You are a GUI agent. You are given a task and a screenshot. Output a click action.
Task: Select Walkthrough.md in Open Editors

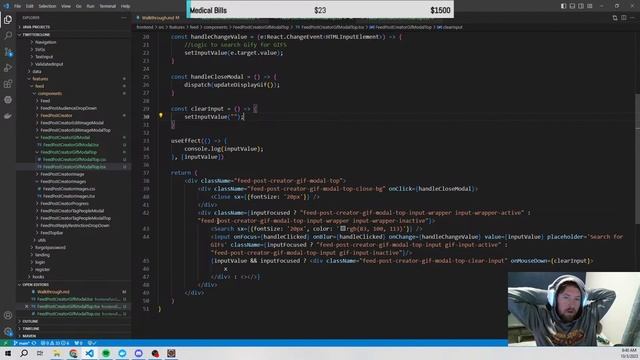point(53,292)
